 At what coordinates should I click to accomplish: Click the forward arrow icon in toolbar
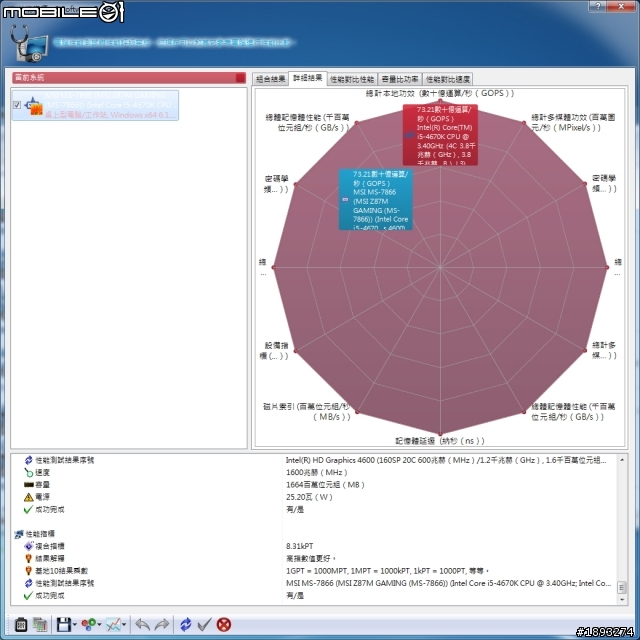pos(162,624)
